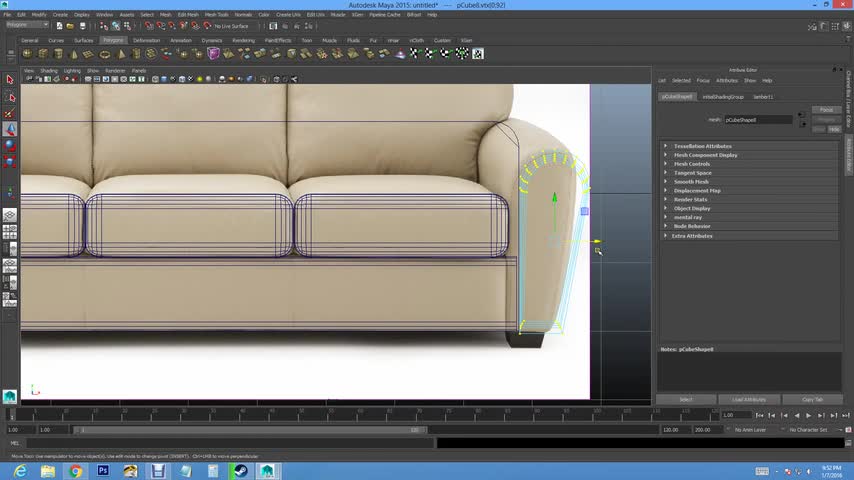The image size is (854, 480).
Task: Switch to the lambert1 tab
Action: [763, 97]
